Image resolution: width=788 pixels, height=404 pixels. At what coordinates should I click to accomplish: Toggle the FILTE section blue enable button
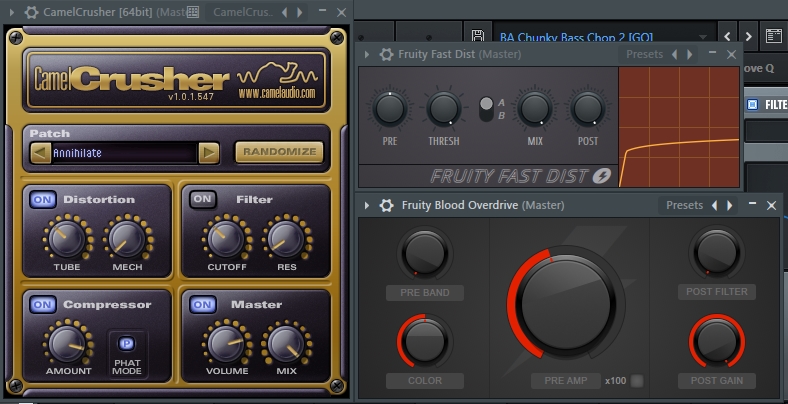click(x=752, y=105)
